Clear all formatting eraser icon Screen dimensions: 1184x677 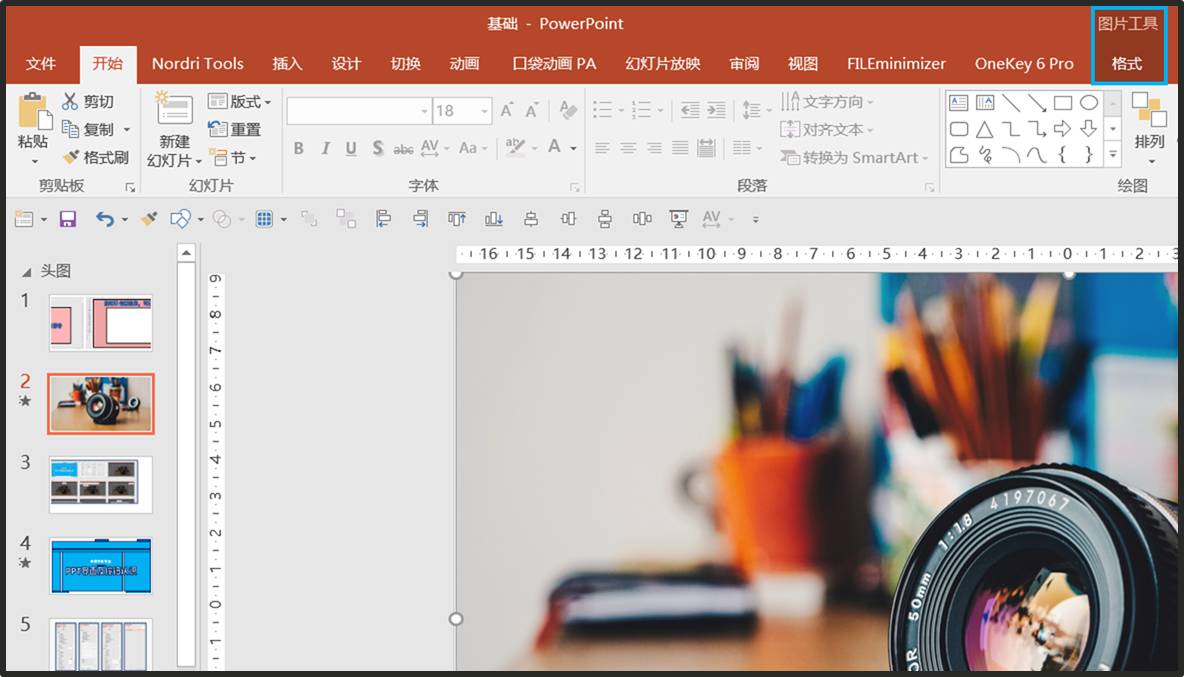pos(568,111)
